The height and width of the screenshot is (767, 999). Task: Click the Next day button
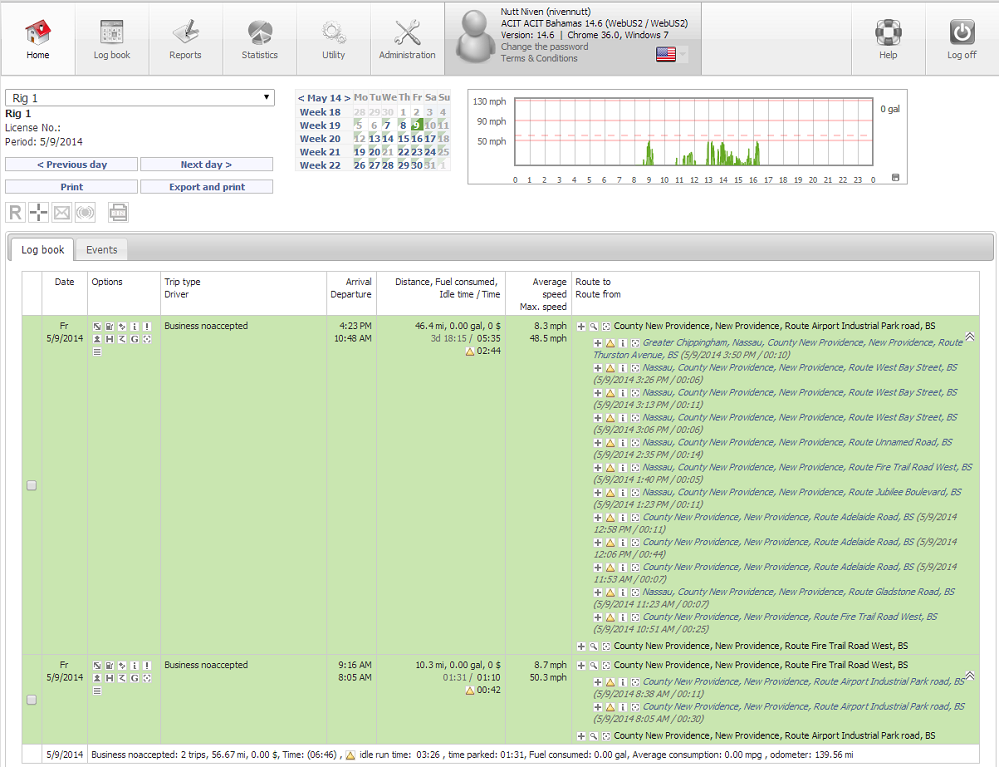[206, 164]
